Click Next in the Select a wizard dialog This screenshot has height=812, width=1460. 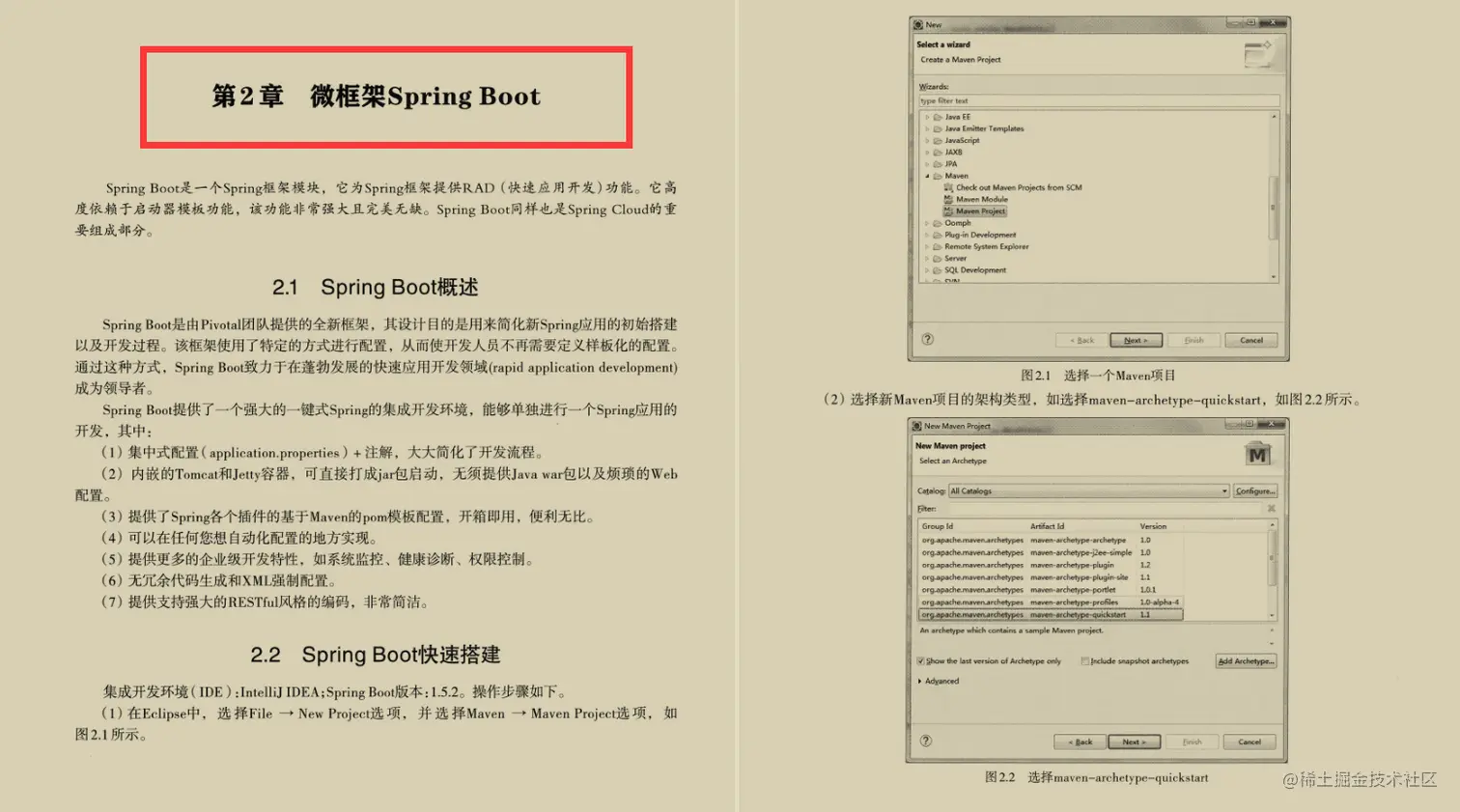(x=1136, y=339)
